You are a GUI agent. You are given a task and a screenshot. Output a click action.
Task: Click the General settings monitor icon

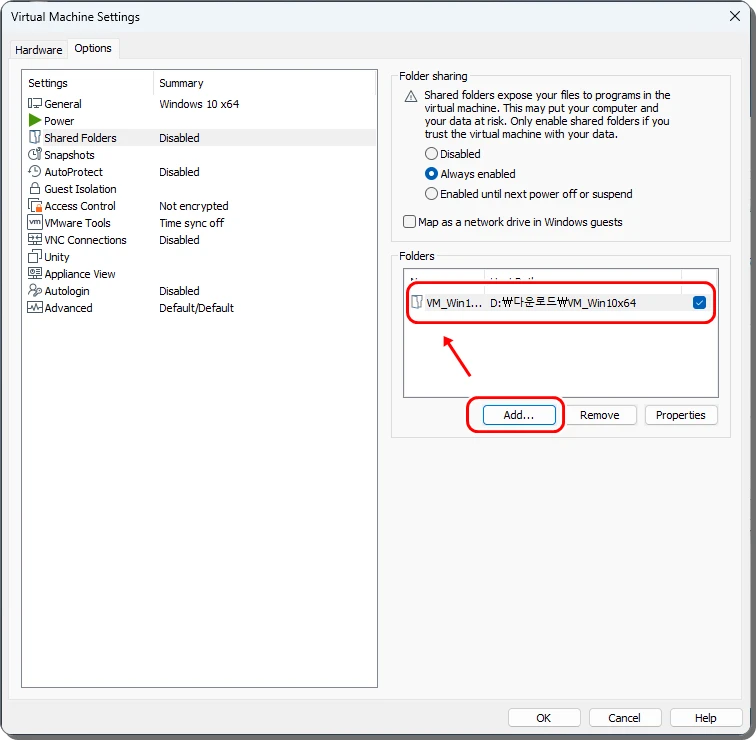coord(35,104)
